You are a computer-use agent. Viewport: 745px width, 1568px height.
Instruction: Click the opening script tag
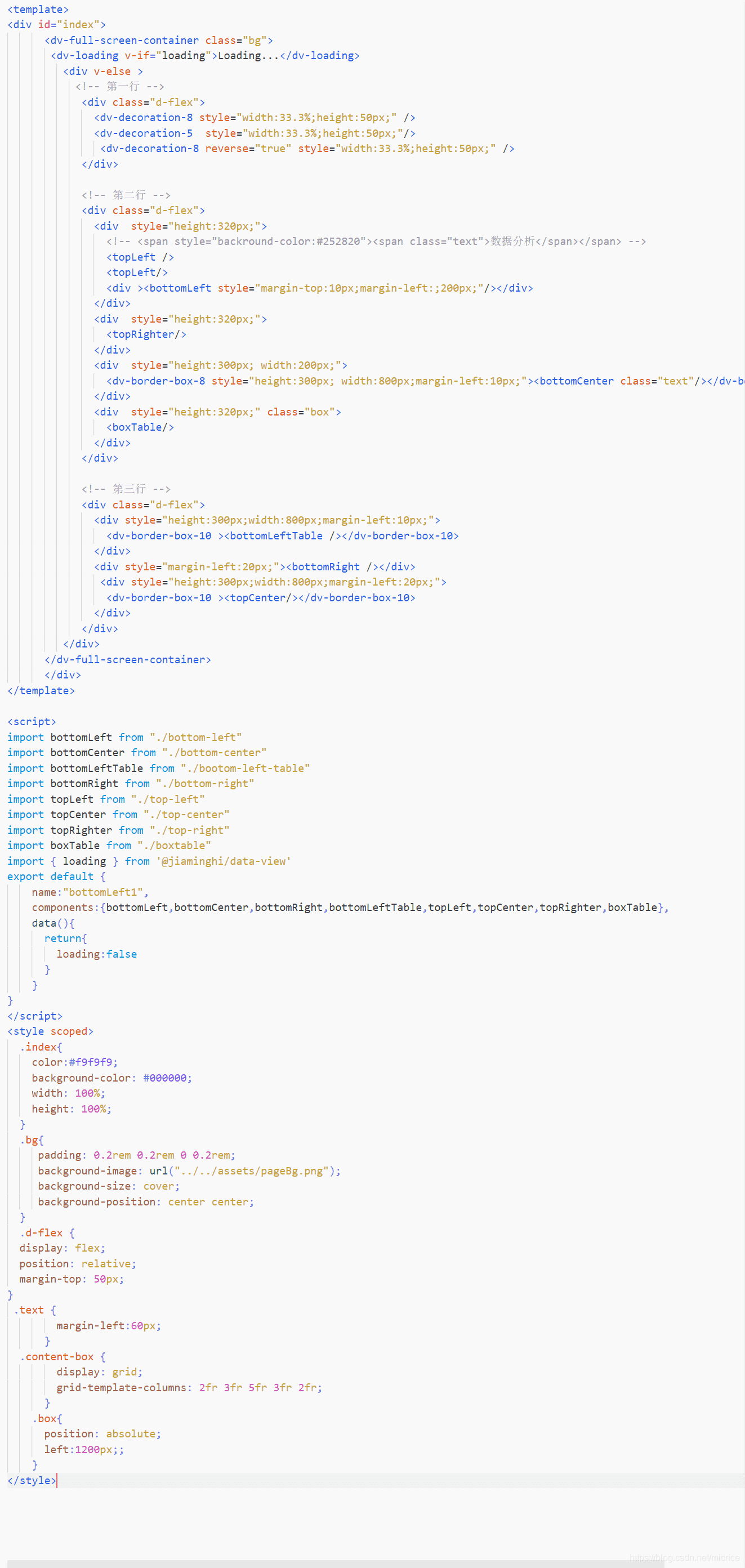point(32,721)
